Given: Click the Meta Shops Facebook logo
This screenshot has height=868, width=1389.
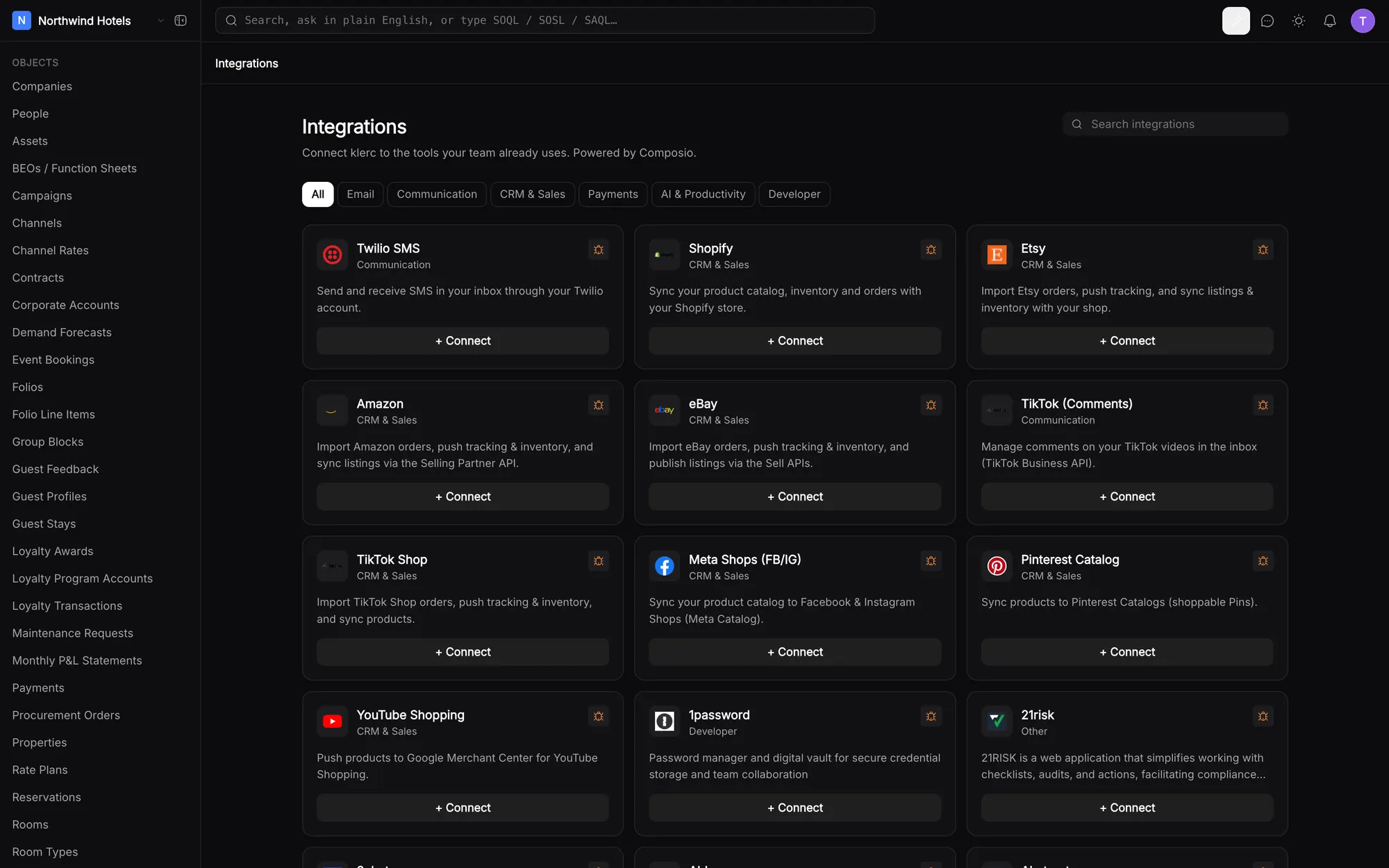Looking at the screenshot, I should point(664,566).
